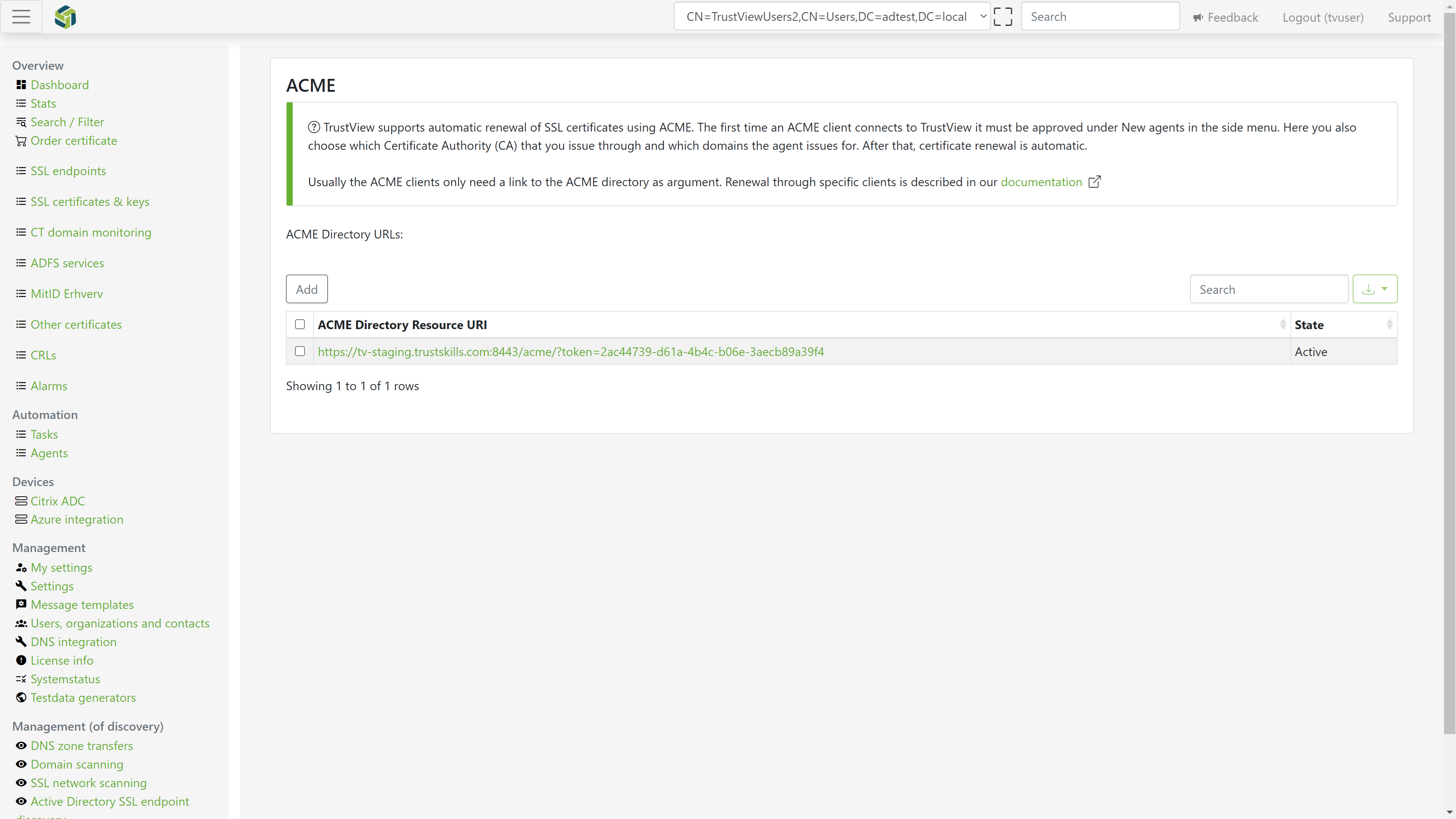Tick the checkbox for the tv-staging ACME URL row
Screen dimensions: 1456x819
[x=300, y=351]
